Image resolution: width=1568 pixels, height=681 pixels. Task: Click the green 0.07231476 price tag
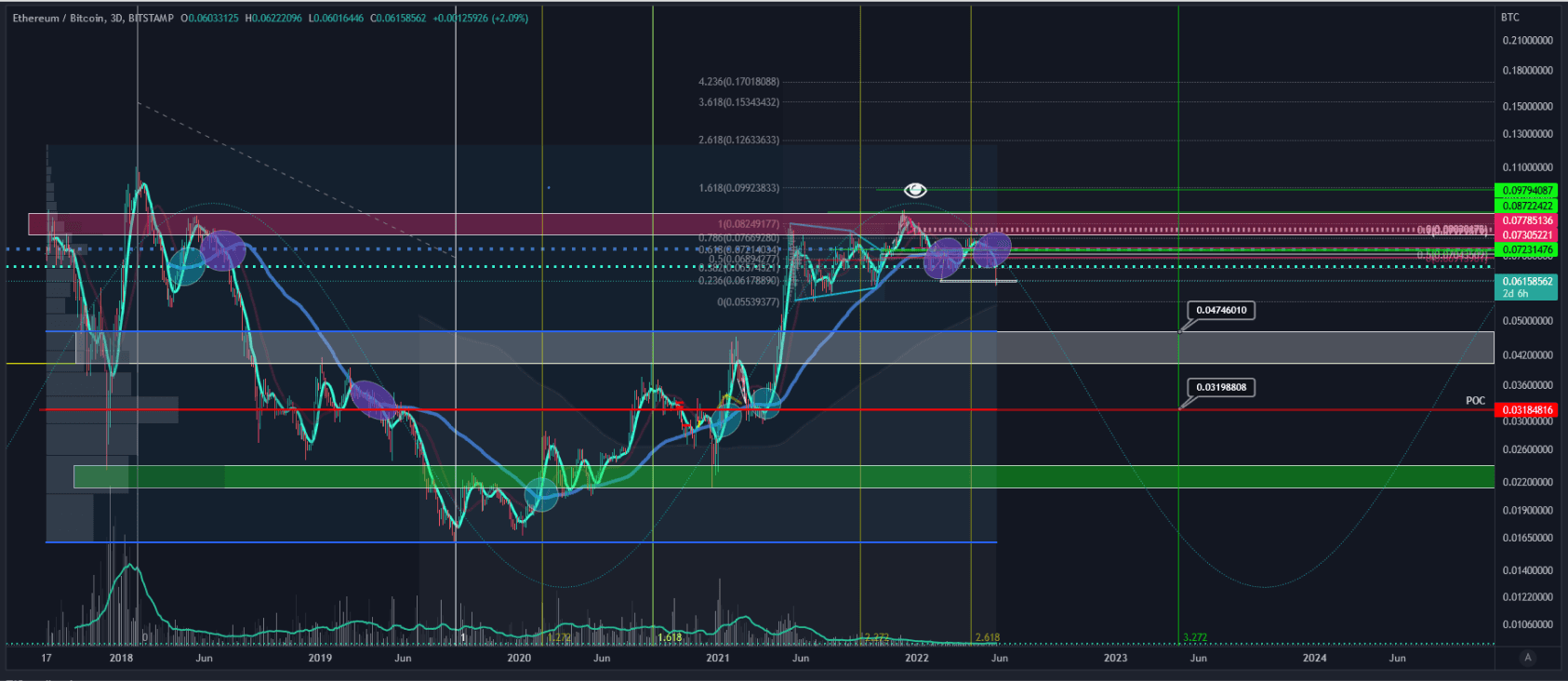pos(1526,249)
